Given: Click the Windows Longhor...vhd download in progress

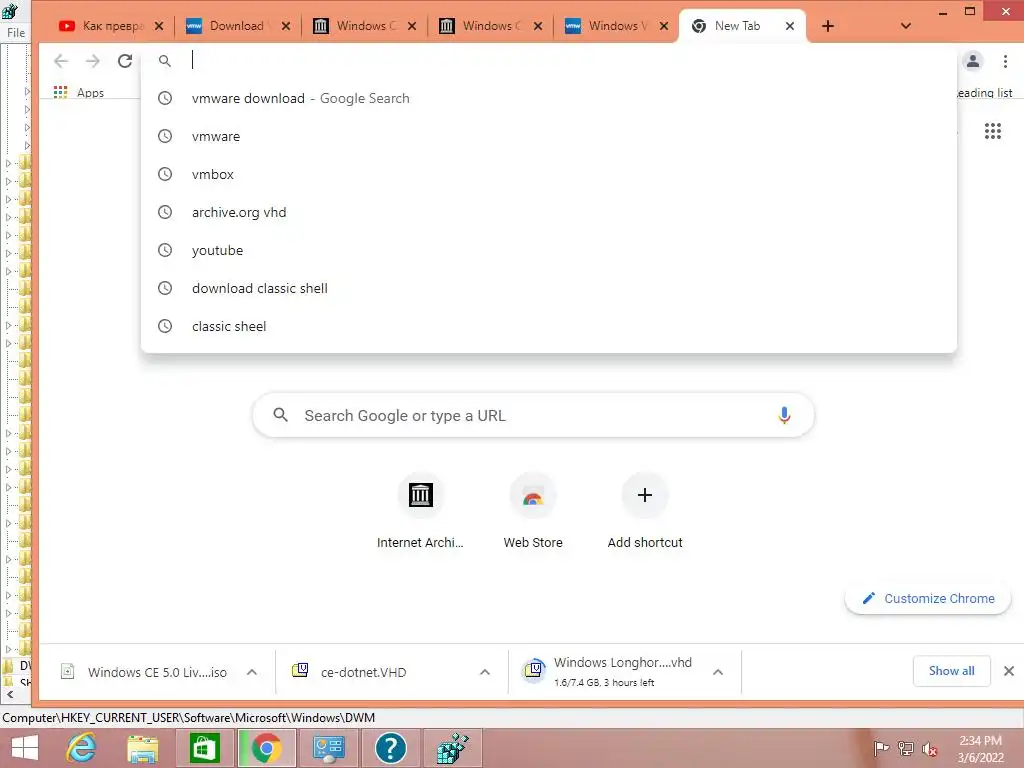Looking at the screenshot, I should 607,671.
